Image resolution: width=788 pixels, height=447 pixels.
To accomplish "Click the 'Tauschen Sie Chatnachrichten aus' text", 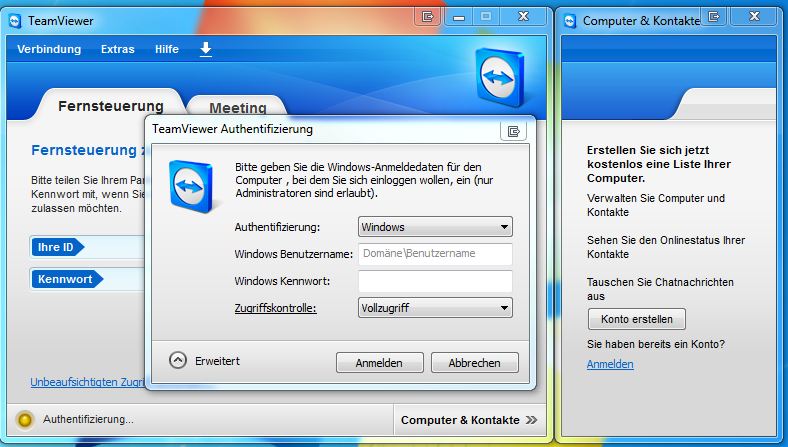I will point(660,289).
